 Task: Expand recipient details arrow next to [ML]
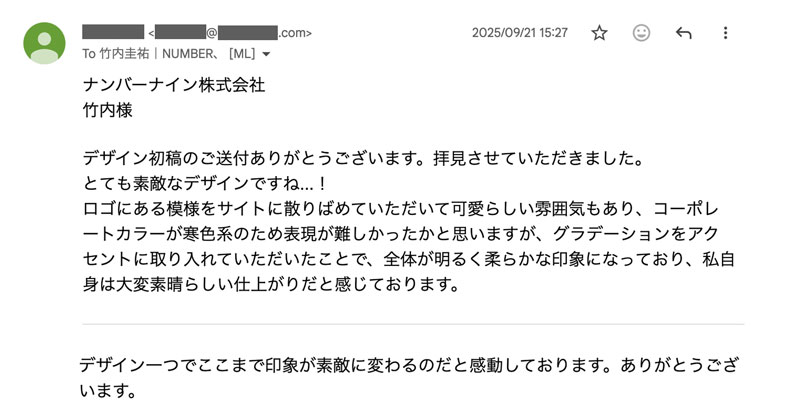267,54
